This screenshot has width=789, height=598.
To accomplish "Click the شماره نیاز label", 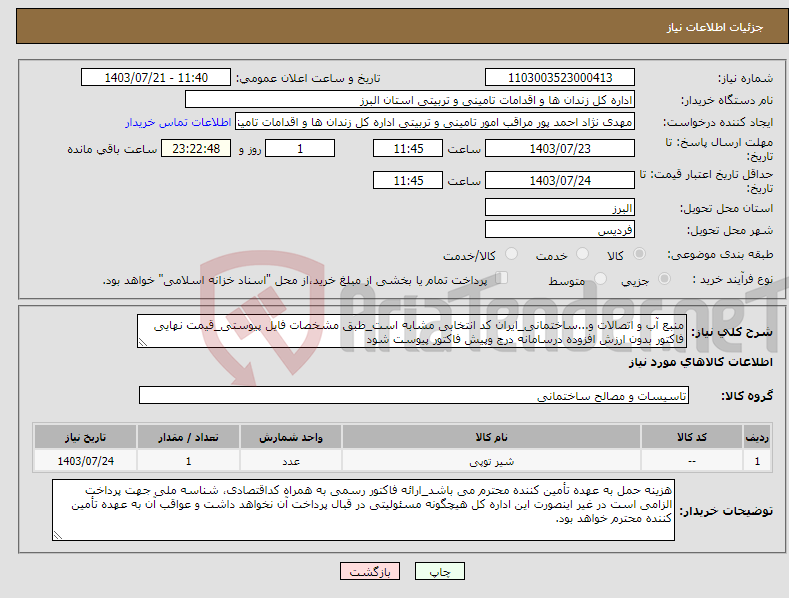I will pyautogui.click(x=745, y=78).
